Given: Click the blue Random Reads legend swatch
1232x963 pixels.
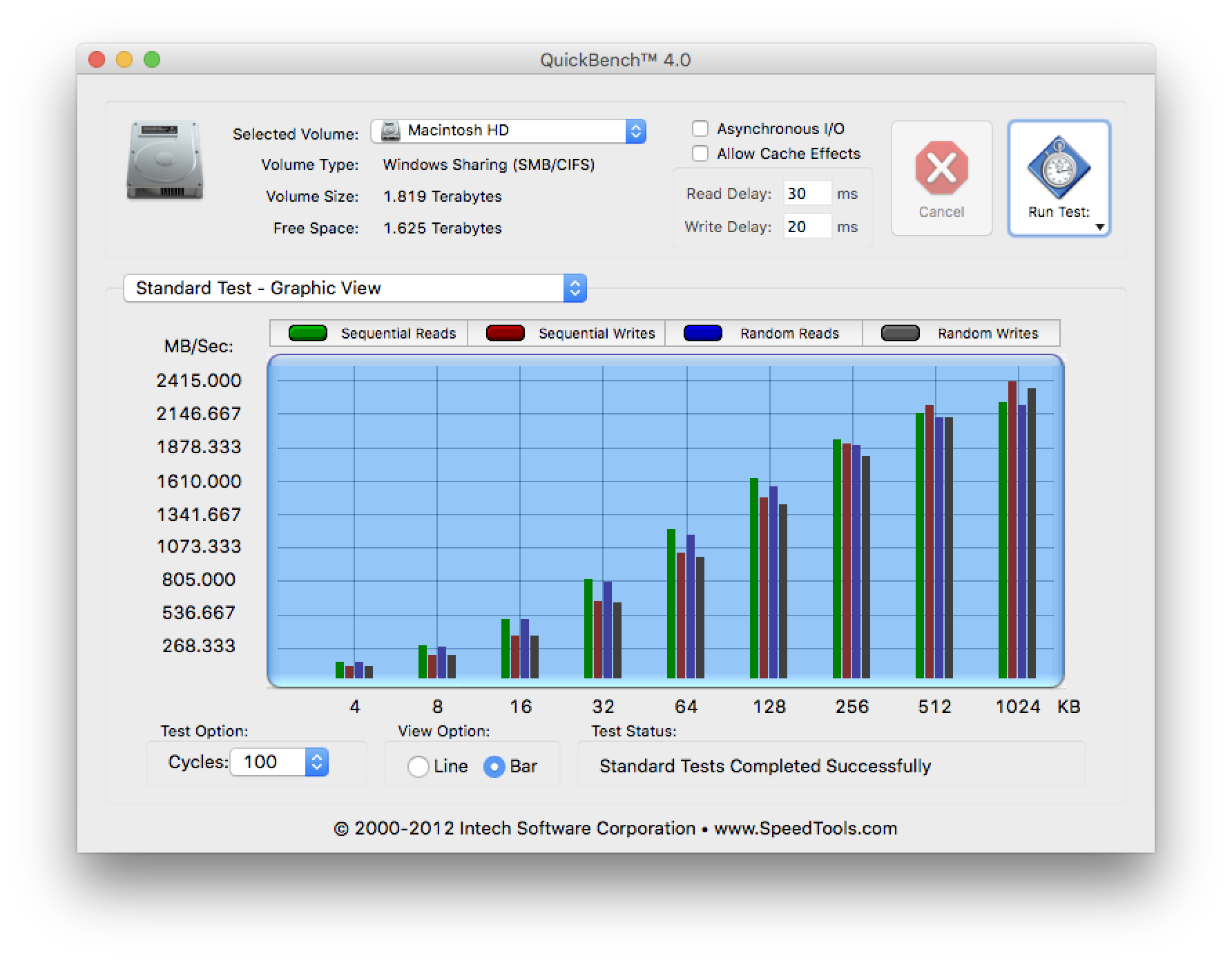Looking at the screenshot, I should 703,334.
